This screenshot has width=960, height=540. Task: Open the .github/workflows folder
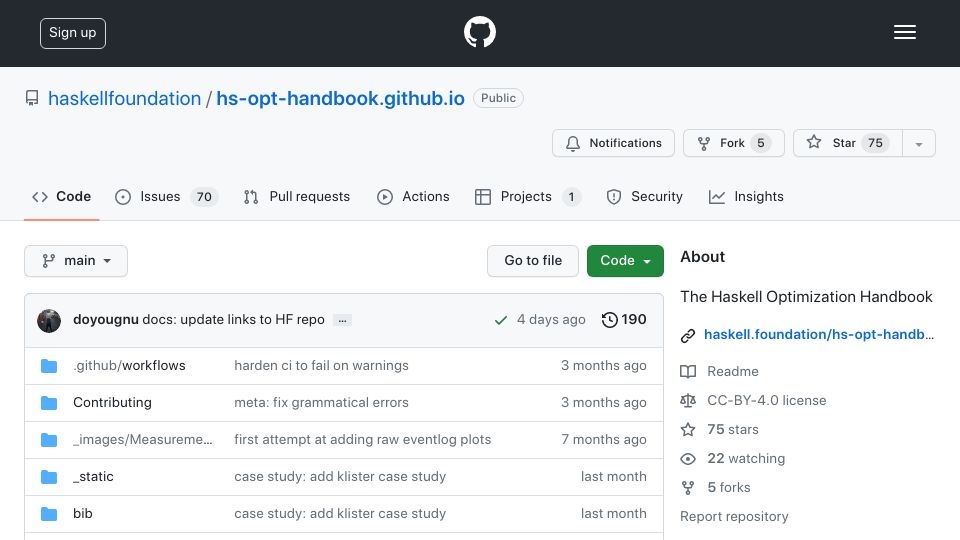[129, 366]
